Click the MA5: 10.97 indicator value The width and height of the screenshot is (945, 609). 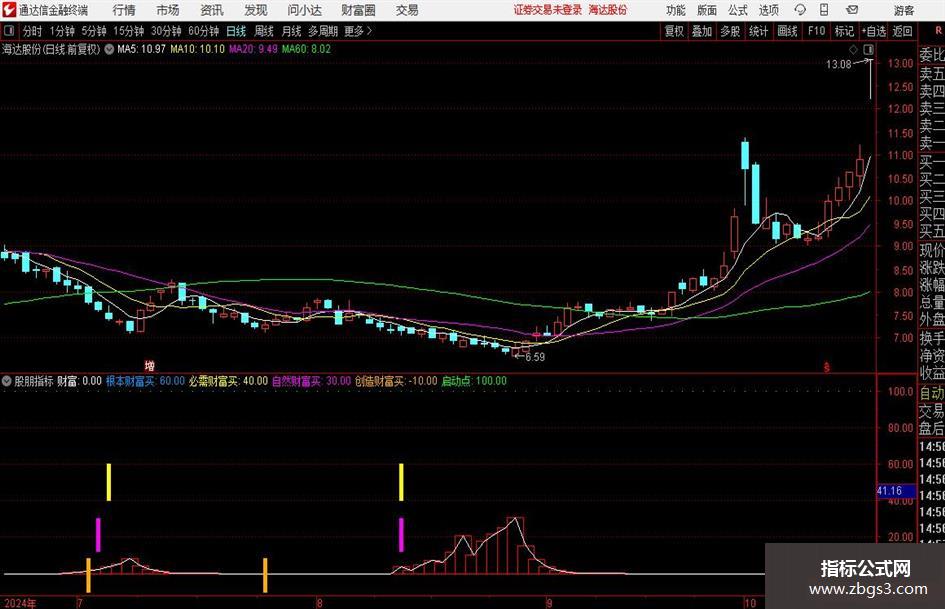(141, 49)
